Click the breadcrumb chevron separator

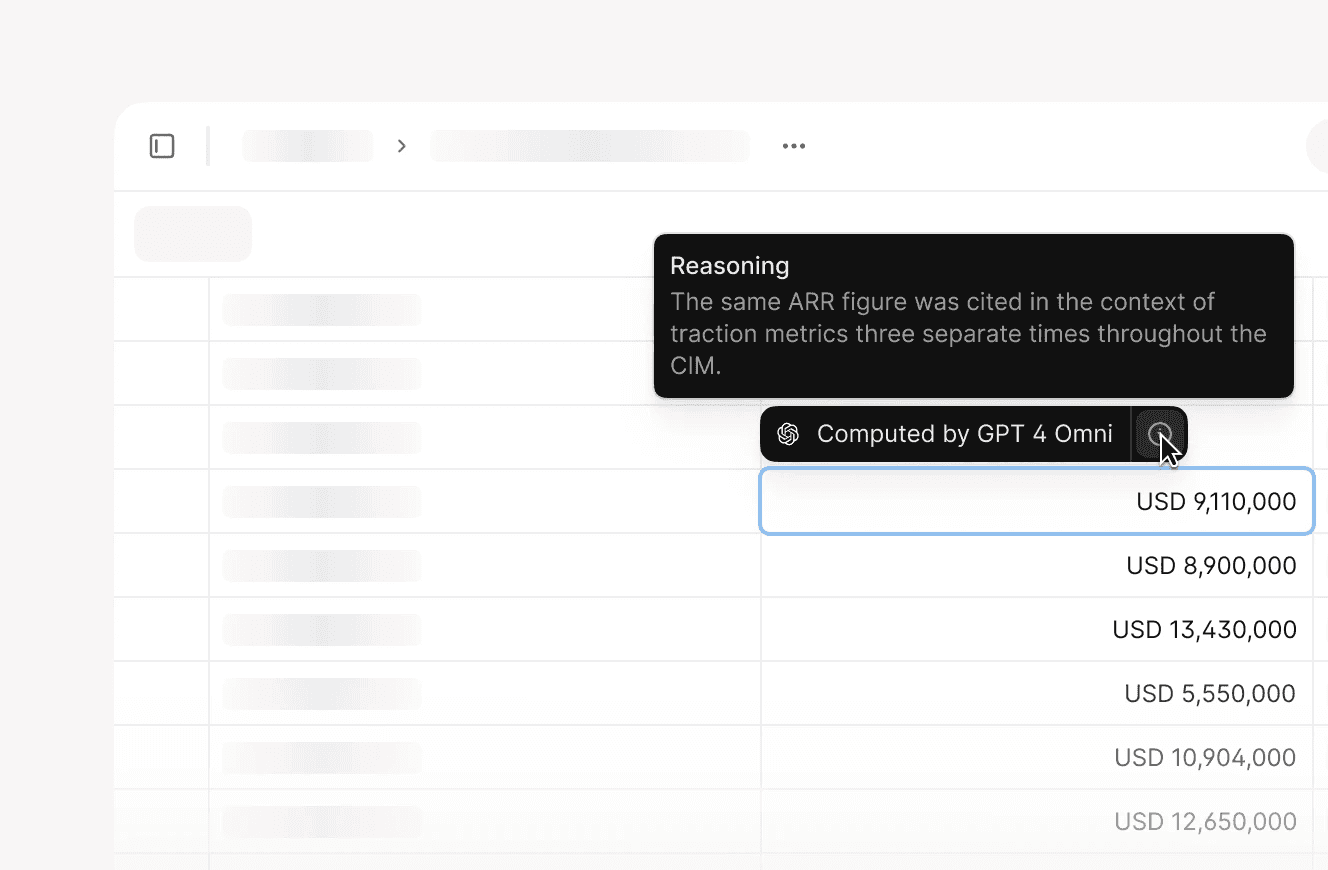pyautogui.click(x=402, y=146)
